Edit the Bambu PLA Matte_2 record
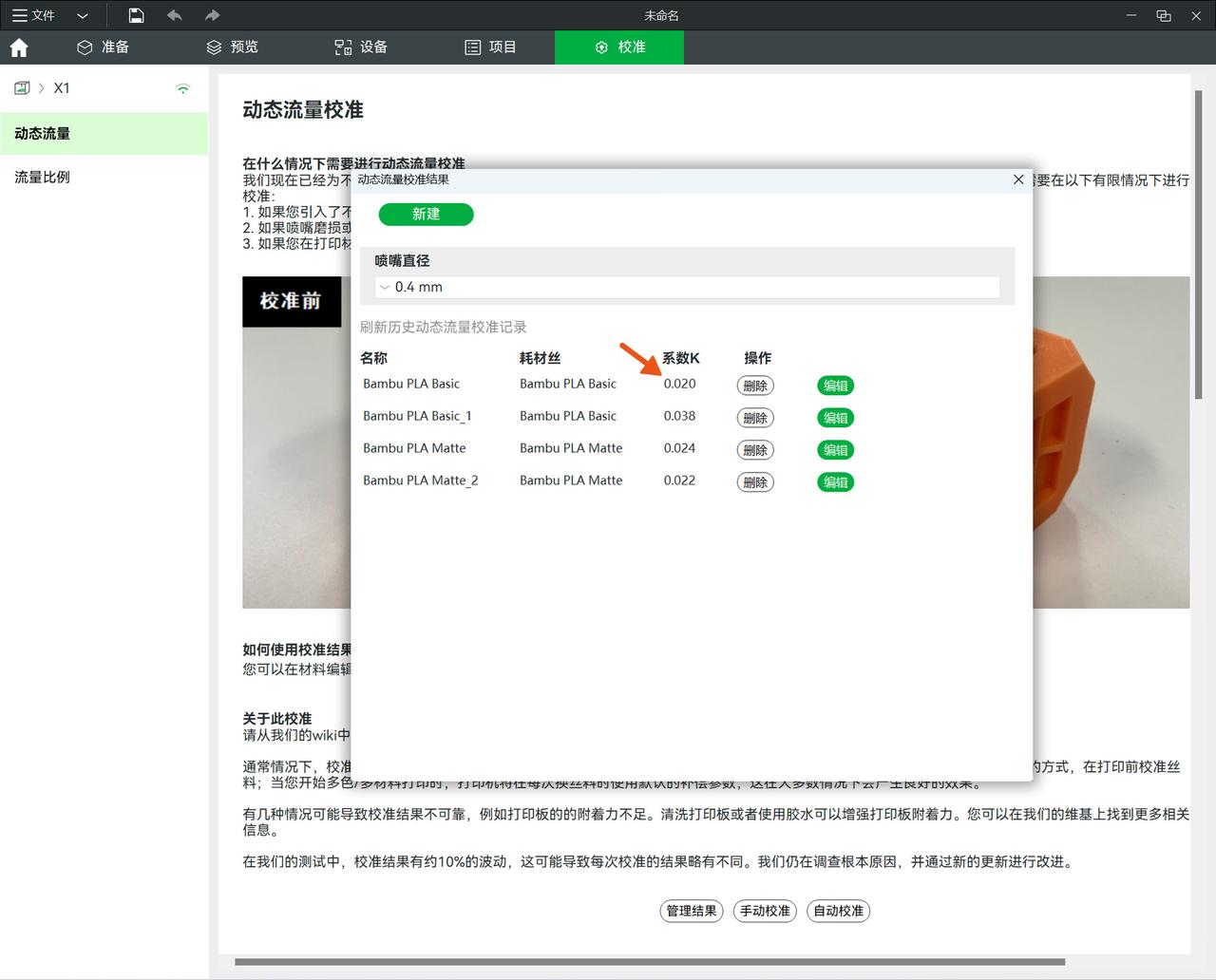The height and width of the screenshot is (980, 1216). click(x=836, y=482)
